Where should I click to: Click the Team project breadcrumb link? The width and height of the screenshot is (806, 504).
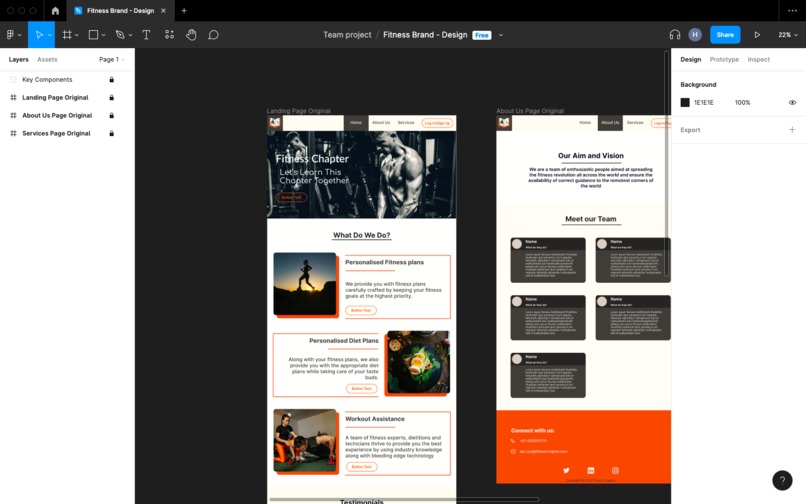tap(347, 34)
